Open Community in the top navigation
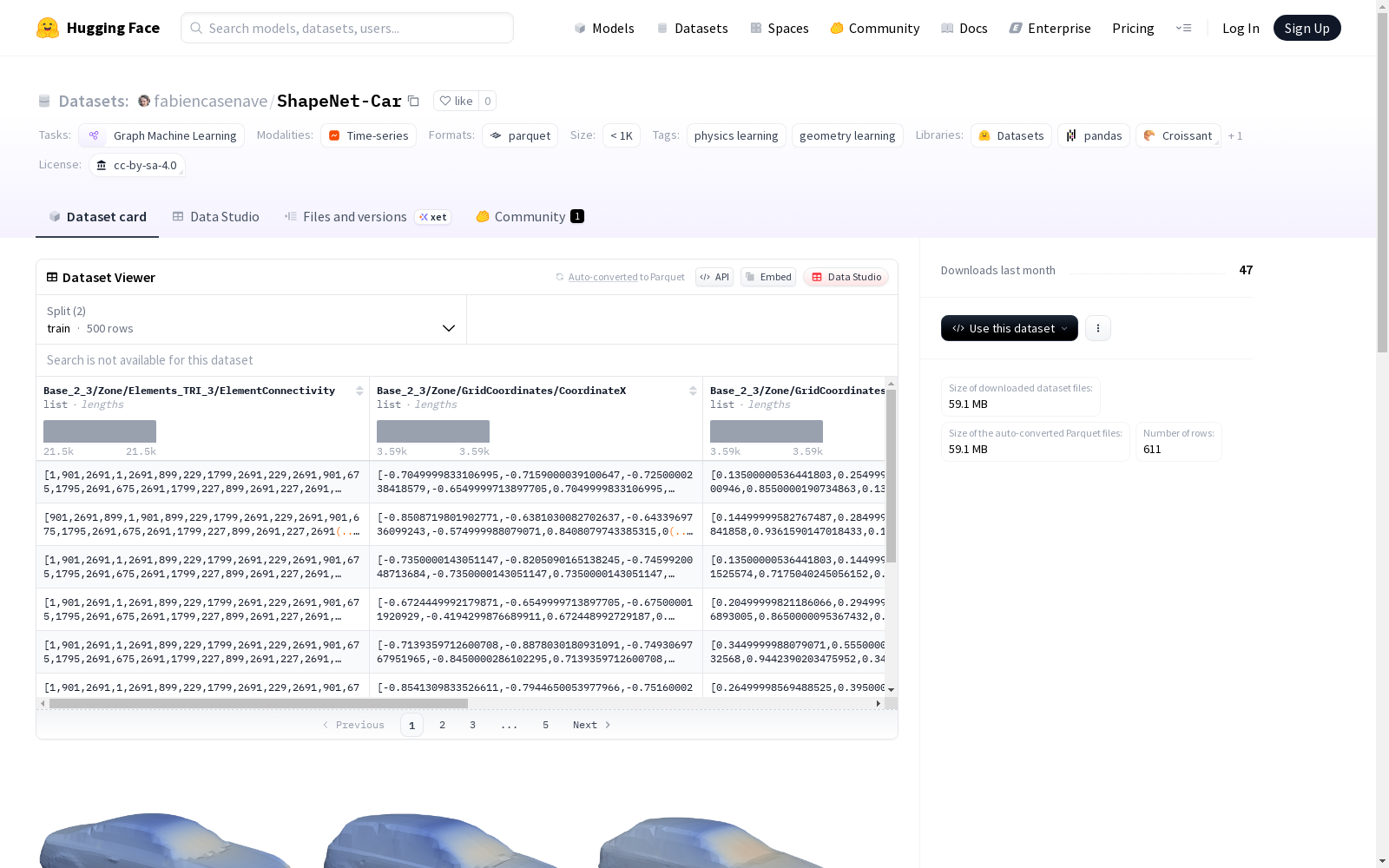The width and height of the screenshot is (1389, 868). (874, 28)
